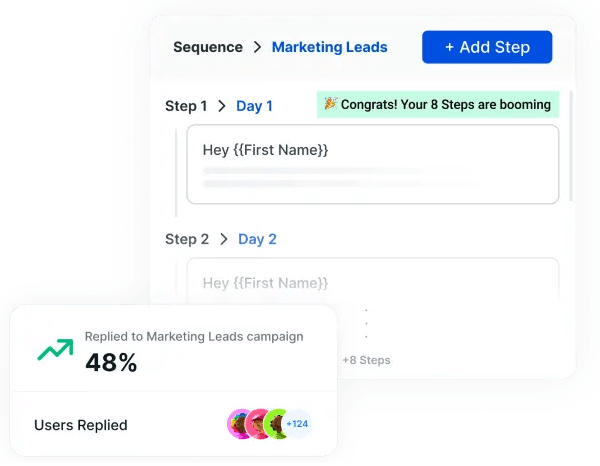Click the Step 2 message text box
This screenshot has height=466, width=600.
[372, 284]
